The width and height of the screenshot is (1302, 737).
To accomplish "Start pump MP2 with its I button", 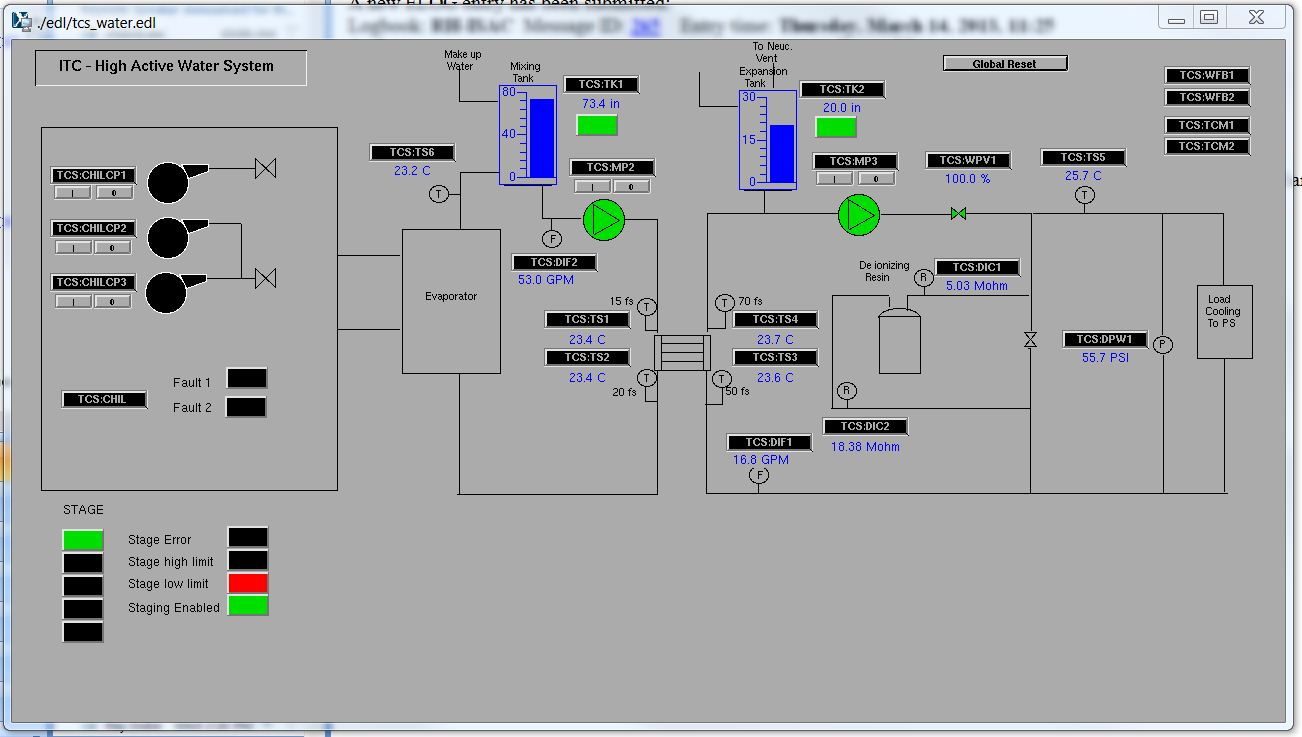I will click(592, 186).
